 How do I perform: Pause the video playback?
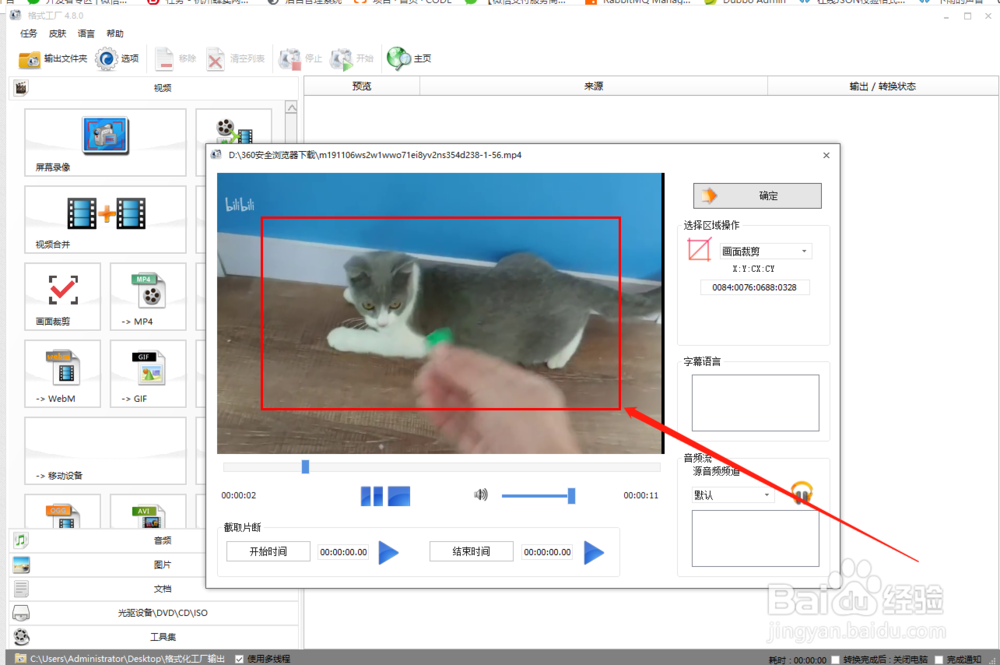(372, 496)
